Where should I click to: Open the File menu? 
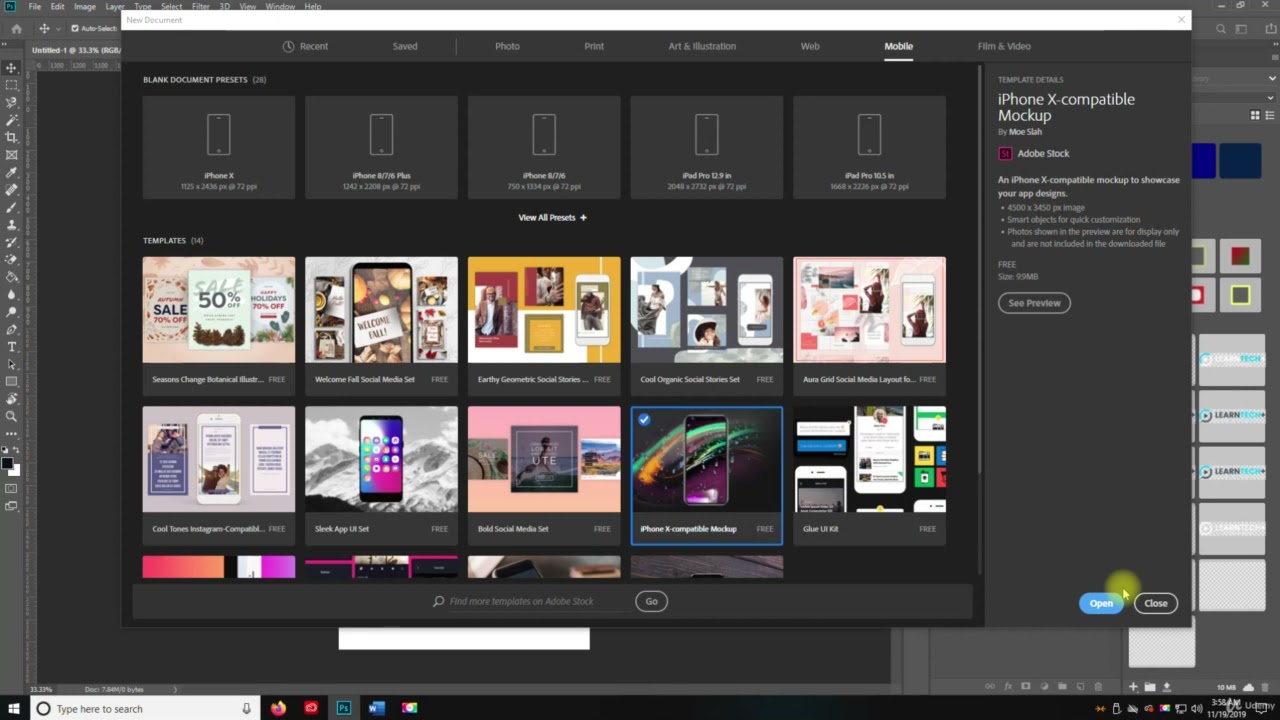pyautogui.click(x=35, y=6)
